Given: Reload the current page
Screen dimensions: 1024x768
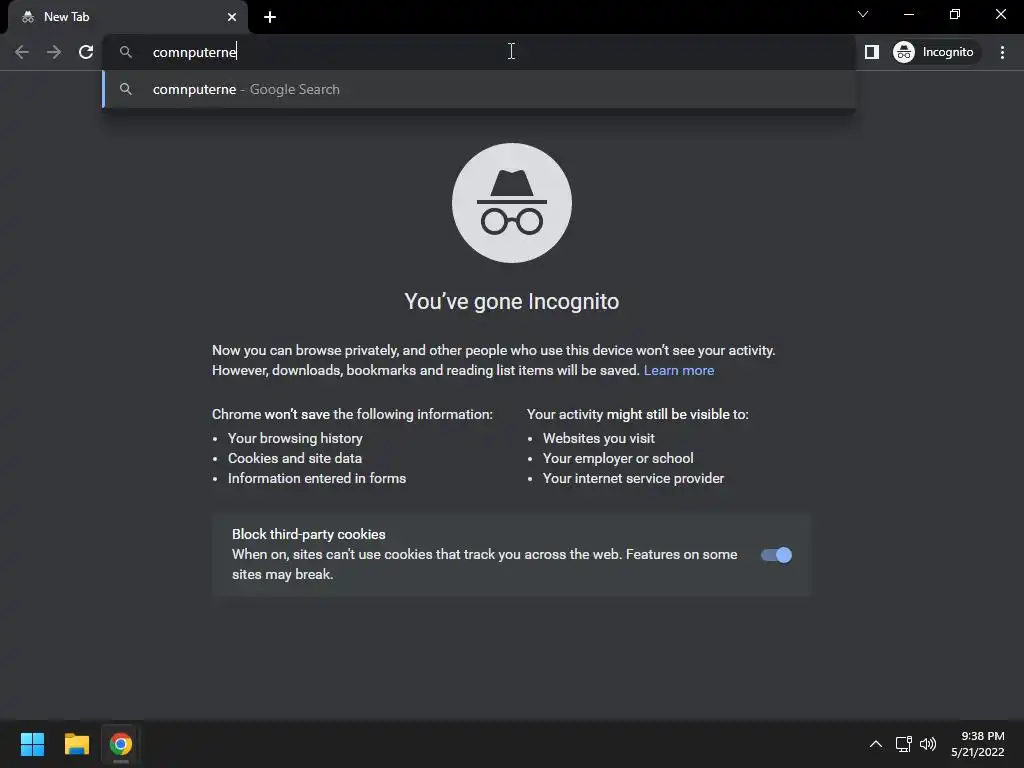Looking at the screenshot, I should [x=86, y=52].
